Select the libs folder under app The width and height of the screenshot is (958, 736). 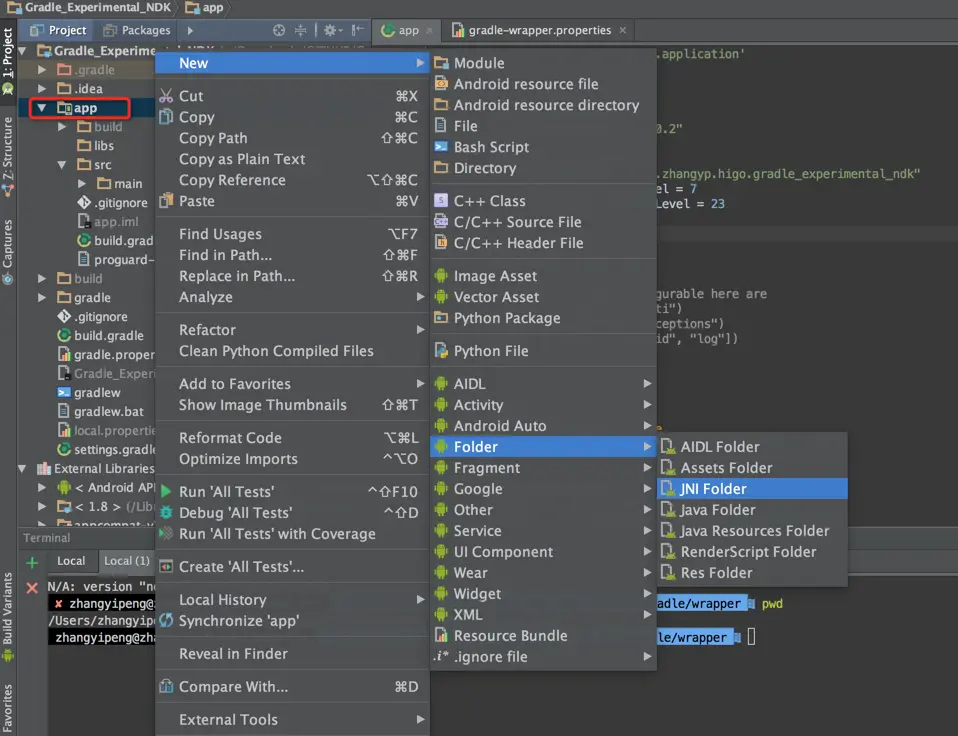(x=95, y=146)
